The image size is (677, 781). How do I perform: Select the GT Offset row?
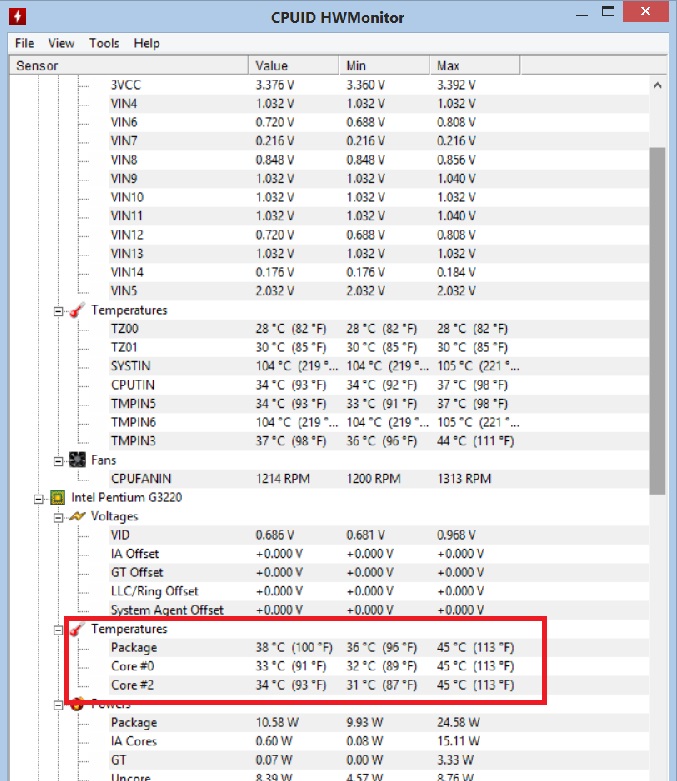tap(379, 572)
